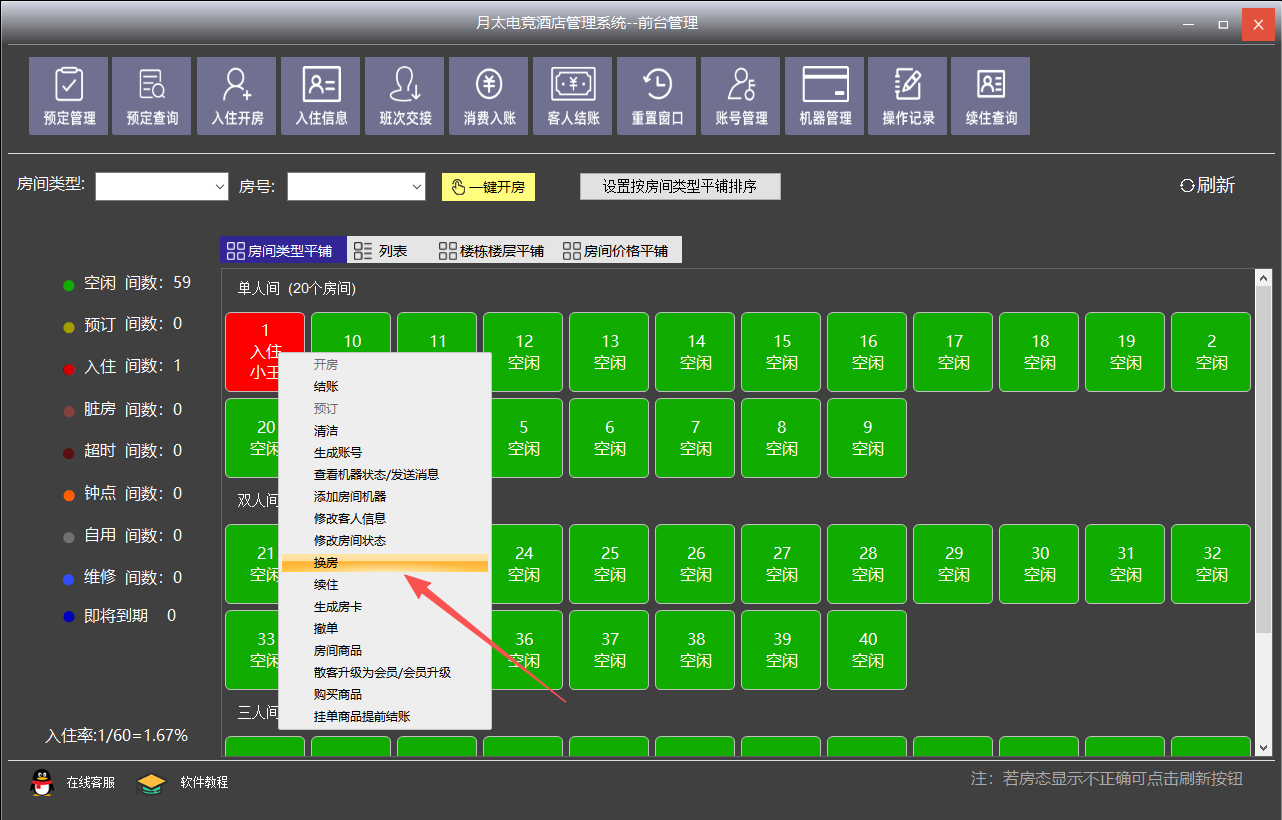The height and width of the screenshot is (820, 1282).
Task: Click the 设置按房间类型平铺排序 button
Action: [680, 187]
